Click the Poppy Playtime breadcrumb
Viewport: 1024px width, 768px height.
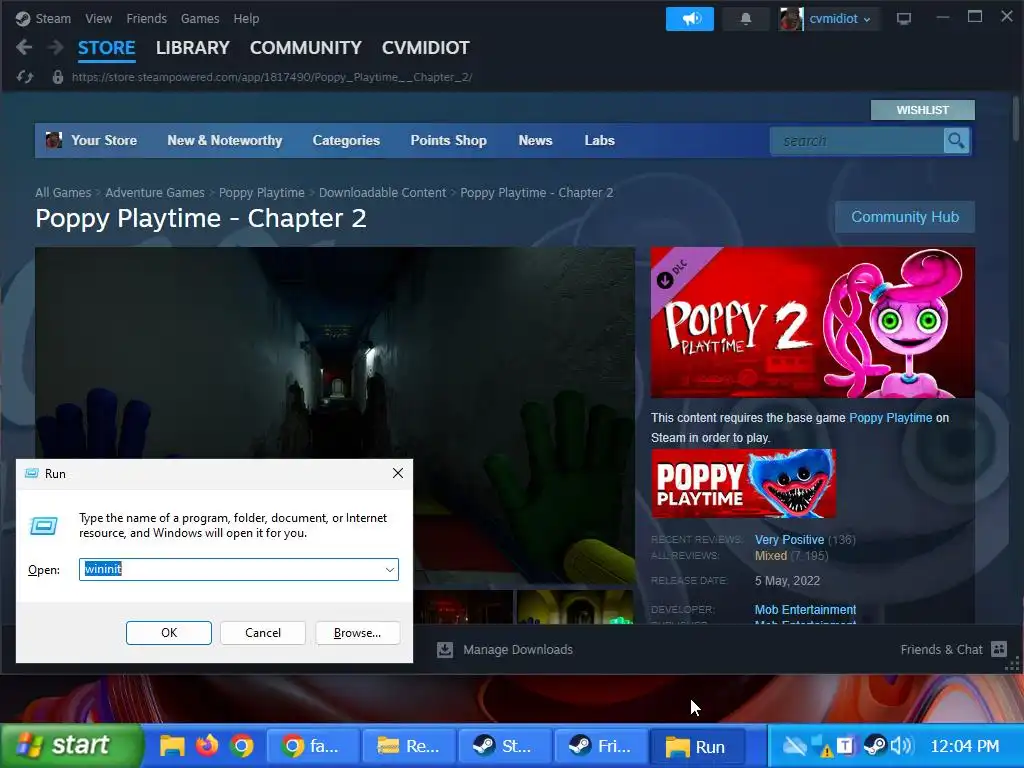point(261,193)
